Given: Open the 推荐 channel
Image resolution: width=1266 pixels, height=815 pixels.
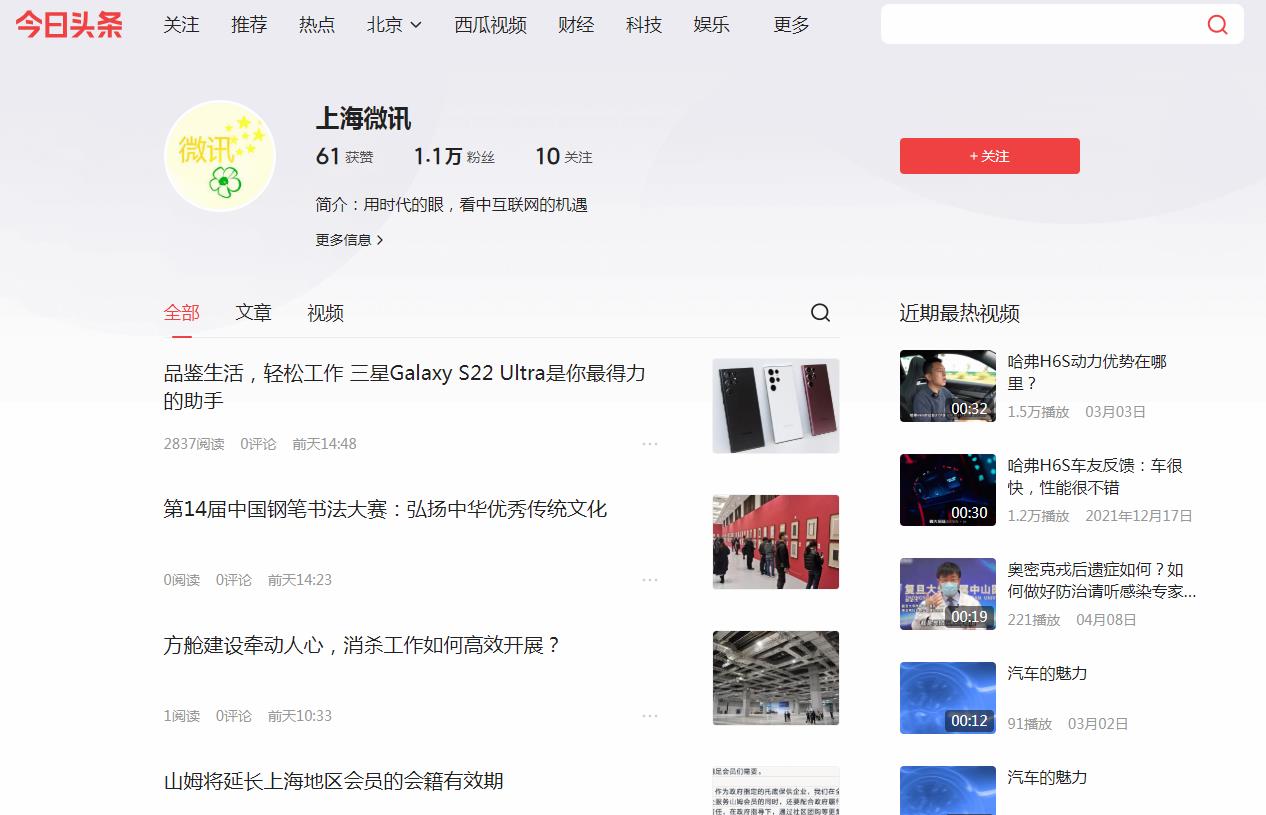Looking at the screenshot, I should coord(249,25).
